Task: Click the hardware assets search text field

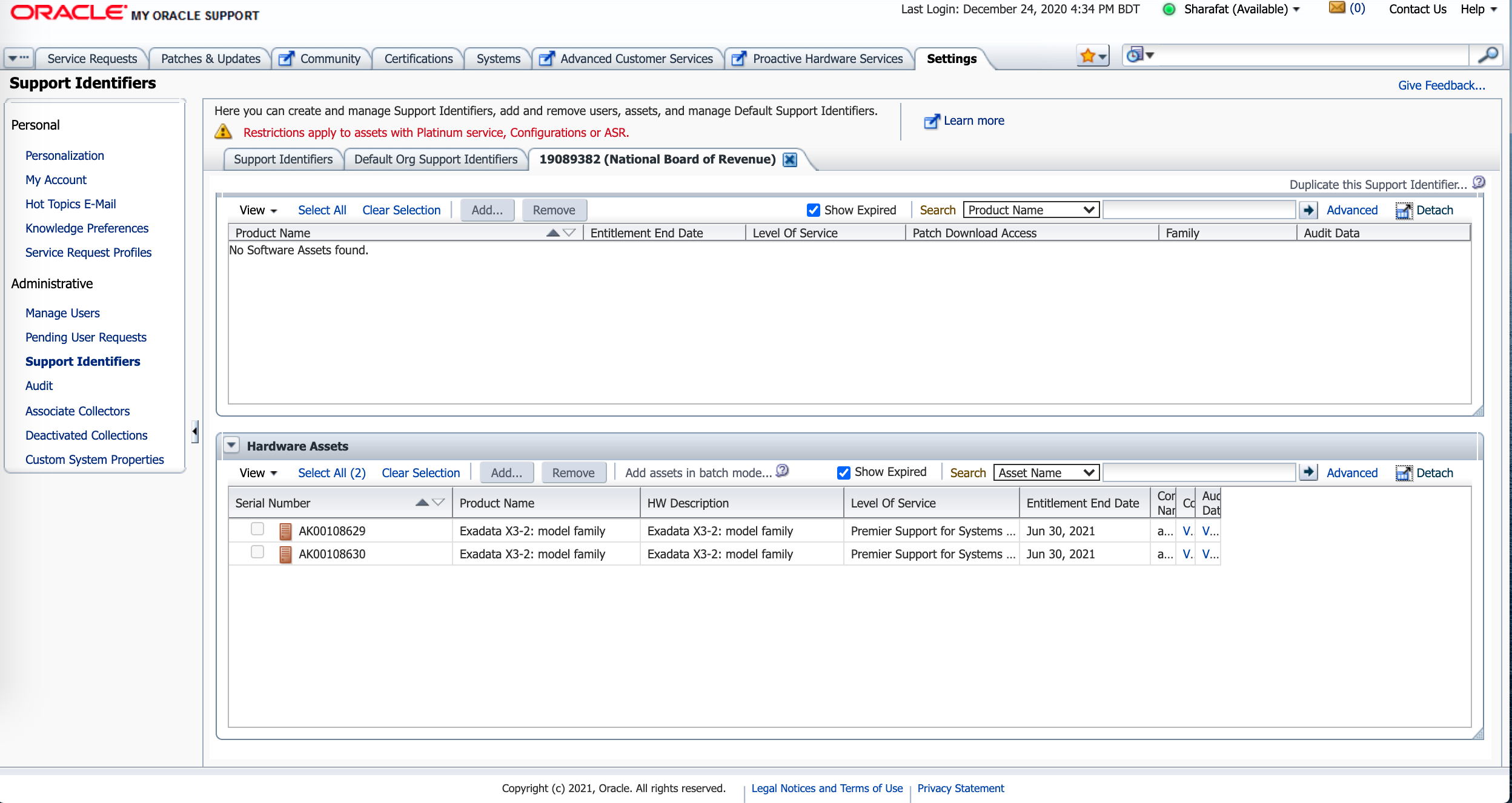Action: [x=1199, y=472]
